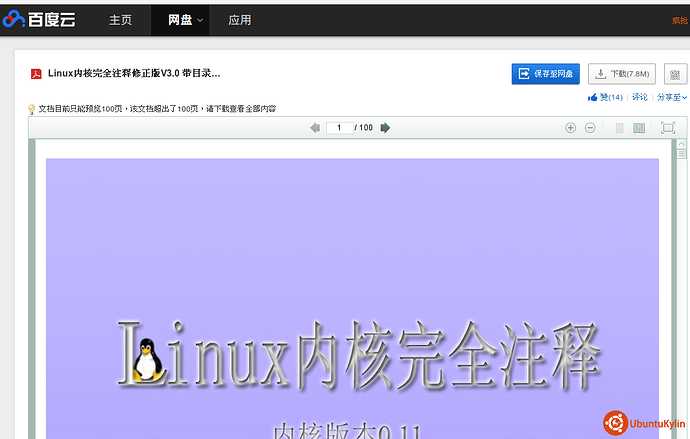Click the page number input field
Image resolution: width=690 pixels, height=439 pixels.
tap(340, 128)
